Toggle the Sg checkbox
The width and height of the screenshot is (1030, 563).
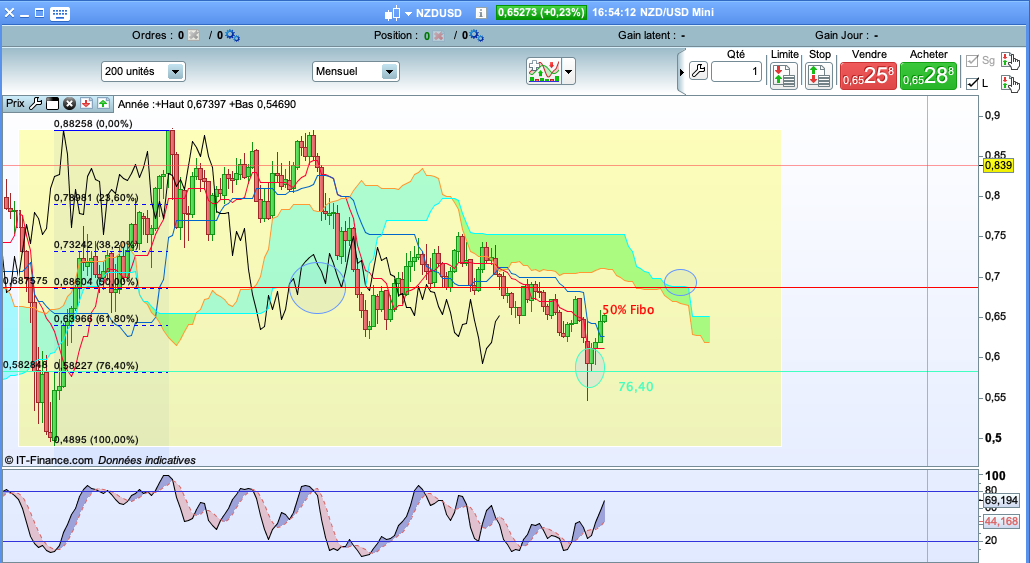pyautogui.click(x=969, y=61)
